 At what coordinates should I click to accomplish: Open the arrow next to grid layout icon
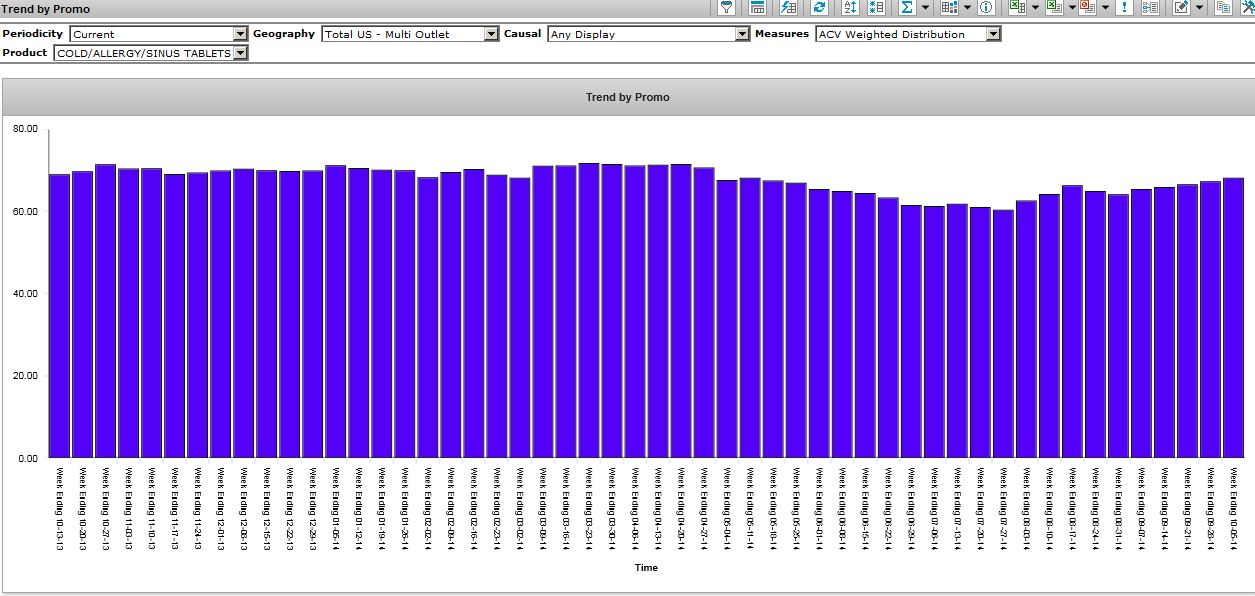point(967,8)
